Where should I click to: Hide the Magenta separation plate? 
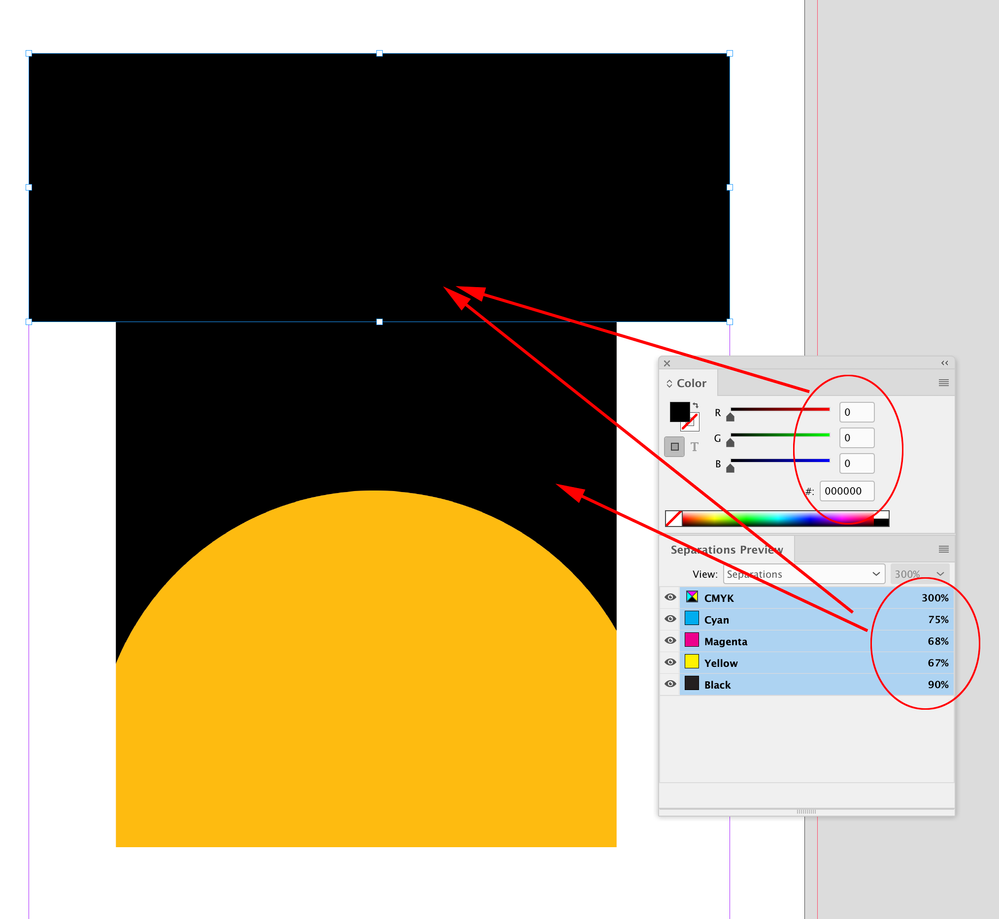click(x=669, y=641)
